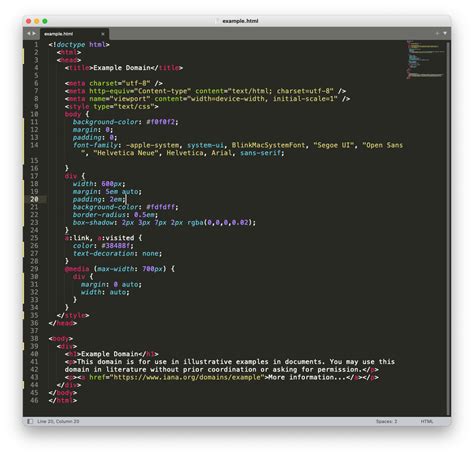Add a new tab with the plus icon
The height and width of the screenshot is (456, 474).
[437, 33]
